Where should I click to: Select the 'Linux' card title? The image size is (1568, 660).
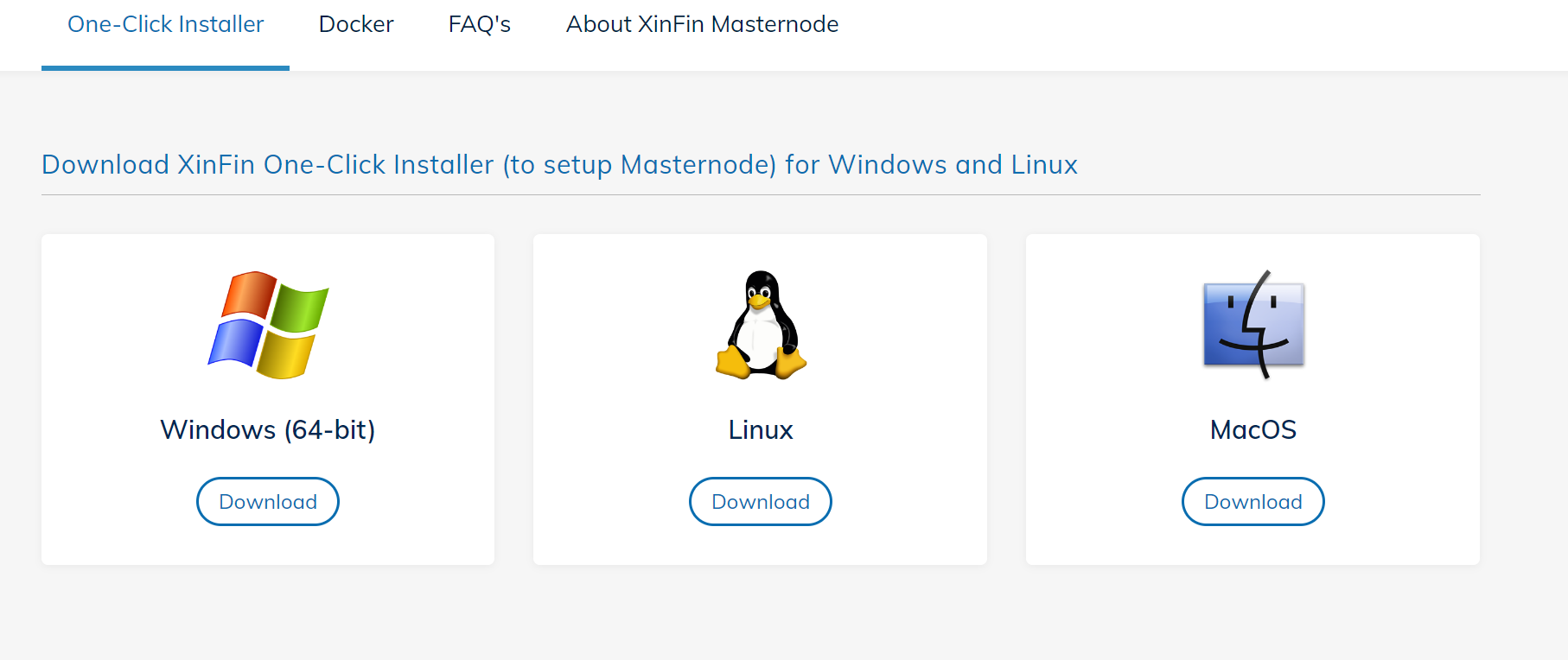[761, 429]
